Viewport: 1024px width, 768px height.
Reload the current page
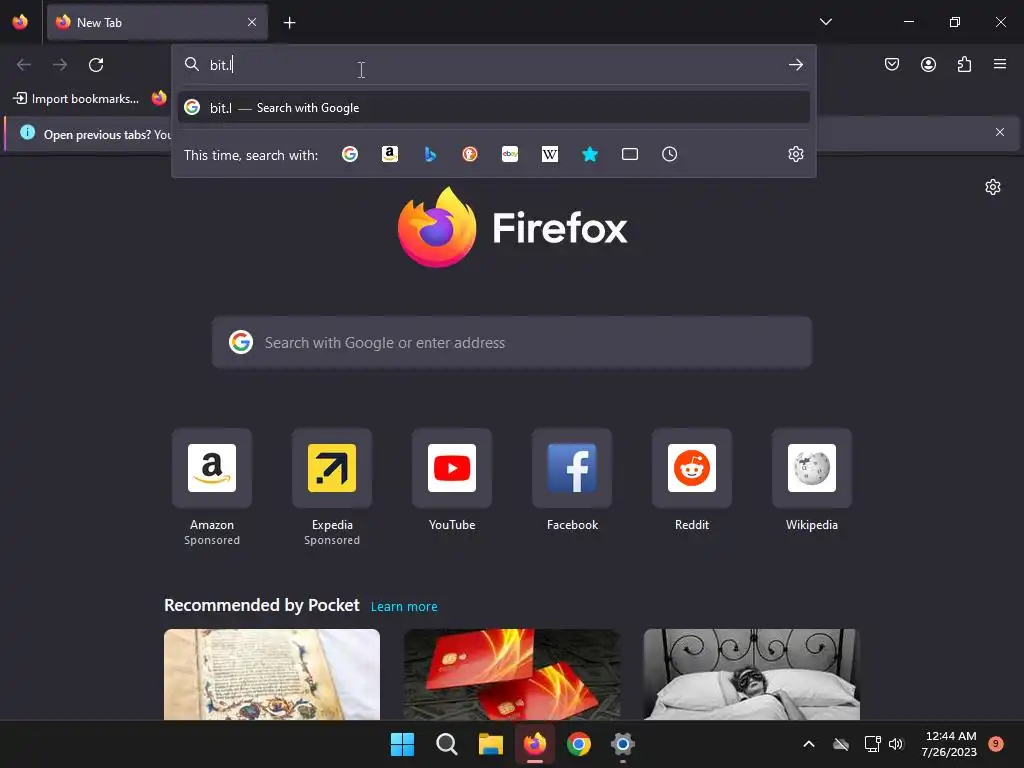96,65
